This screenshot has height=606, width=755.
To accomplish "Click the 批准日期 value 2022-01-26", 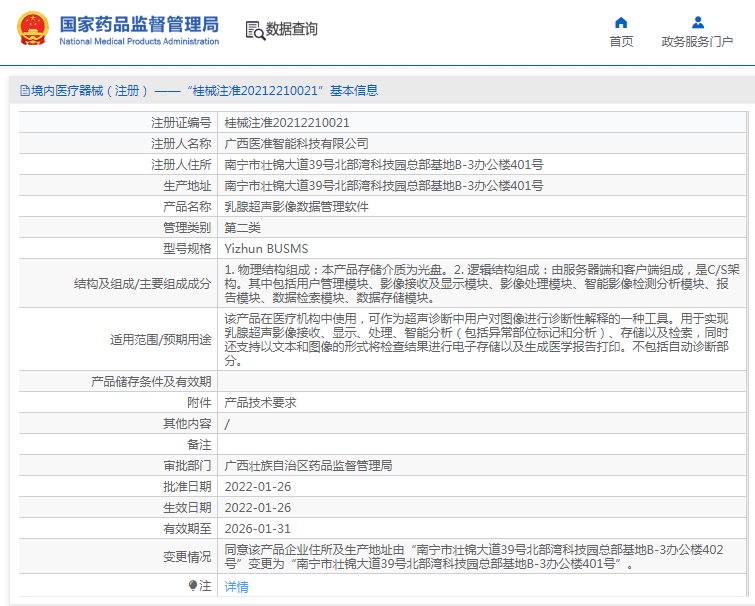I will click(x=258, y=487).
